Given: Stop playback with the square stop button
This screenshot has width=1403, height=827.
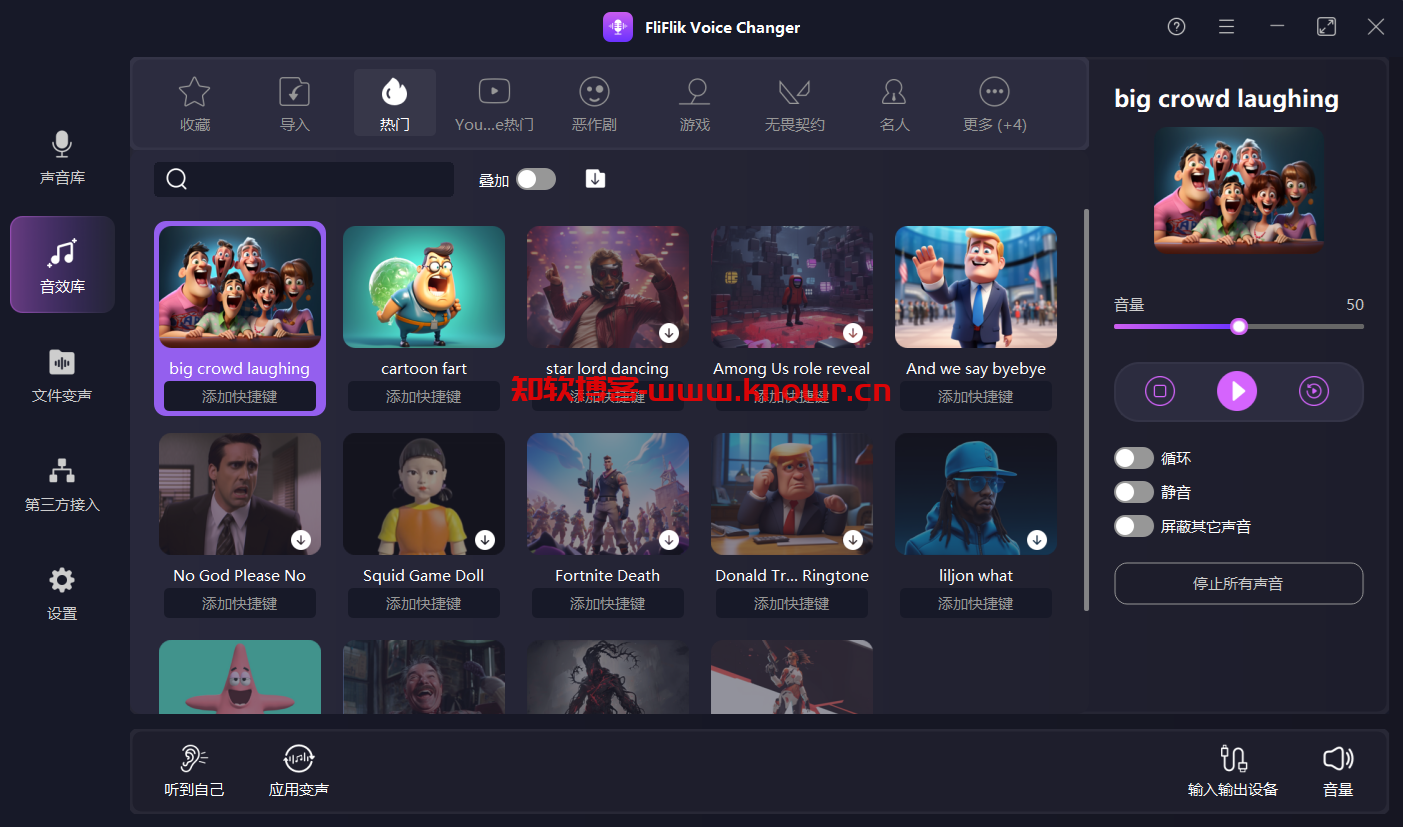Looking at the screenshot, I should pos(1160,391).
